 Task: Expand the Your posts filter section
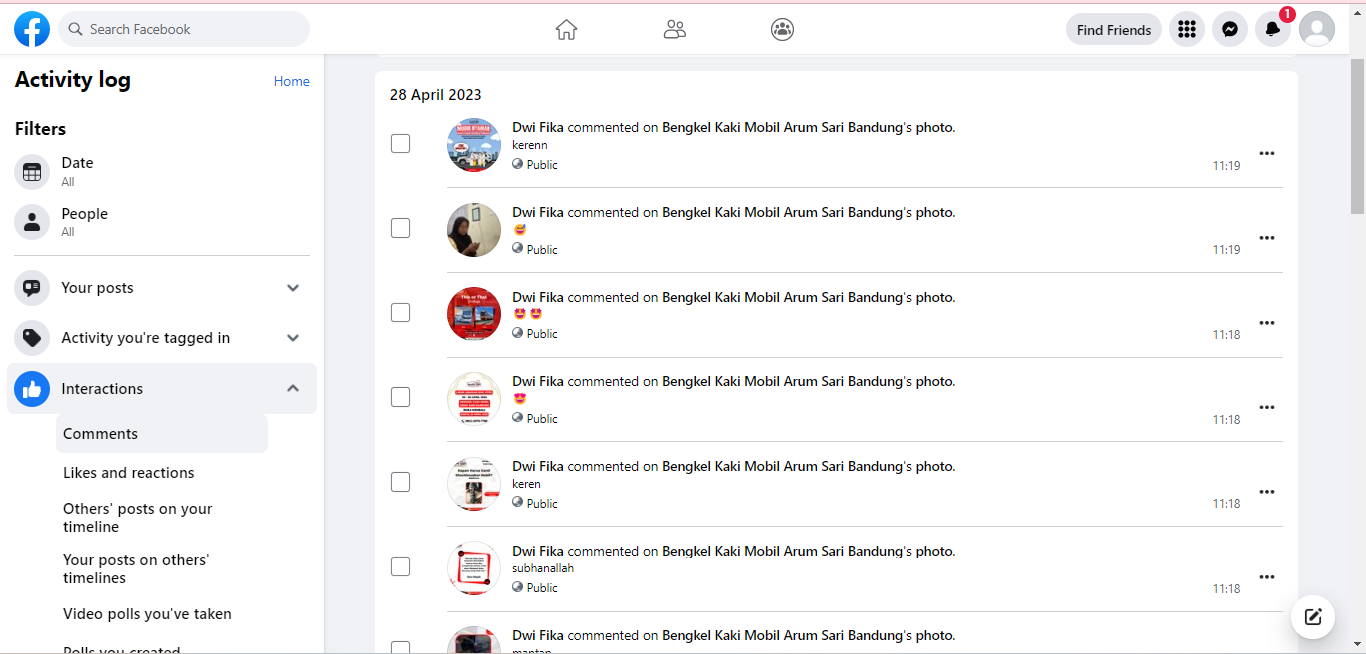point(293,288)
